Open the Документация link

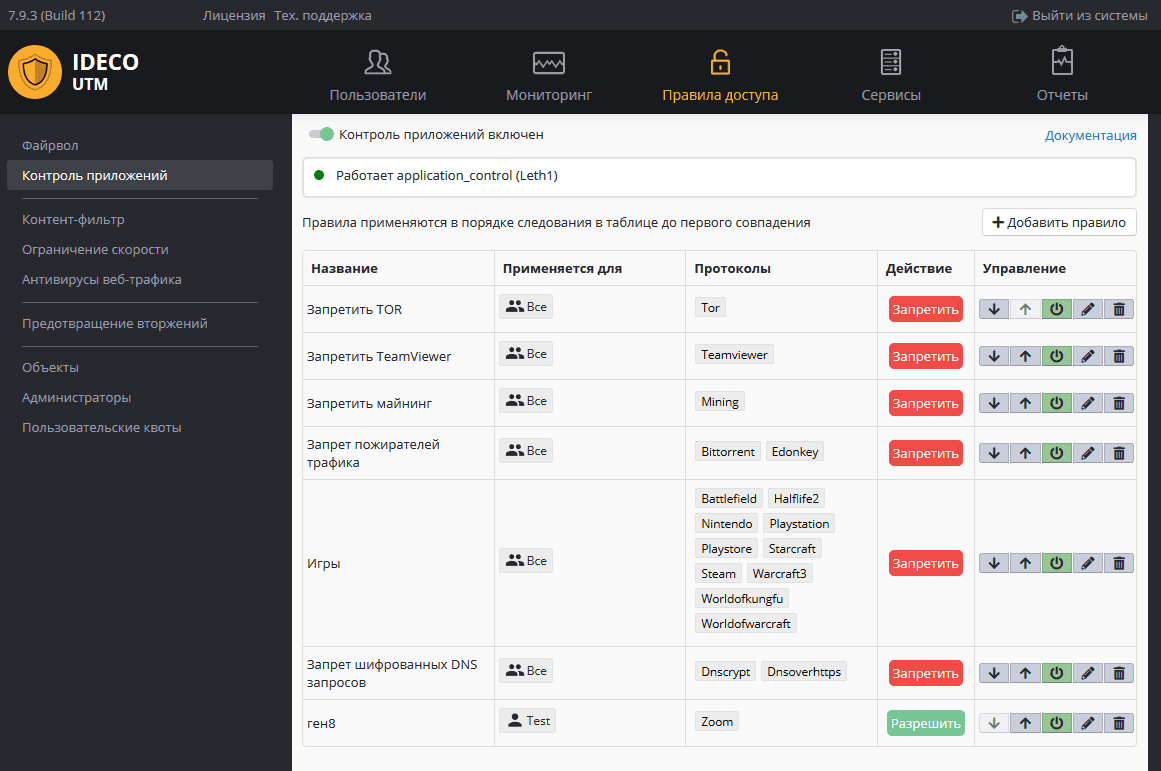point(1090,135)
